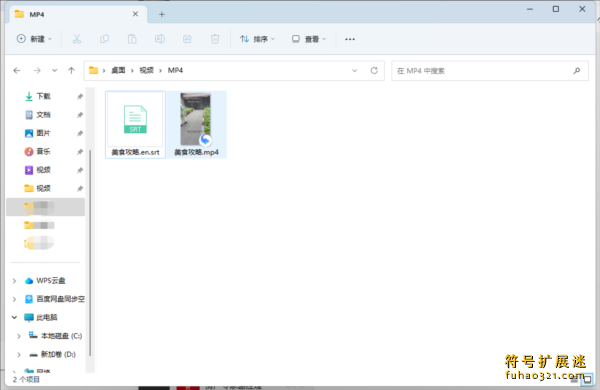Open the 查看 view dropdown

point(309,39)
